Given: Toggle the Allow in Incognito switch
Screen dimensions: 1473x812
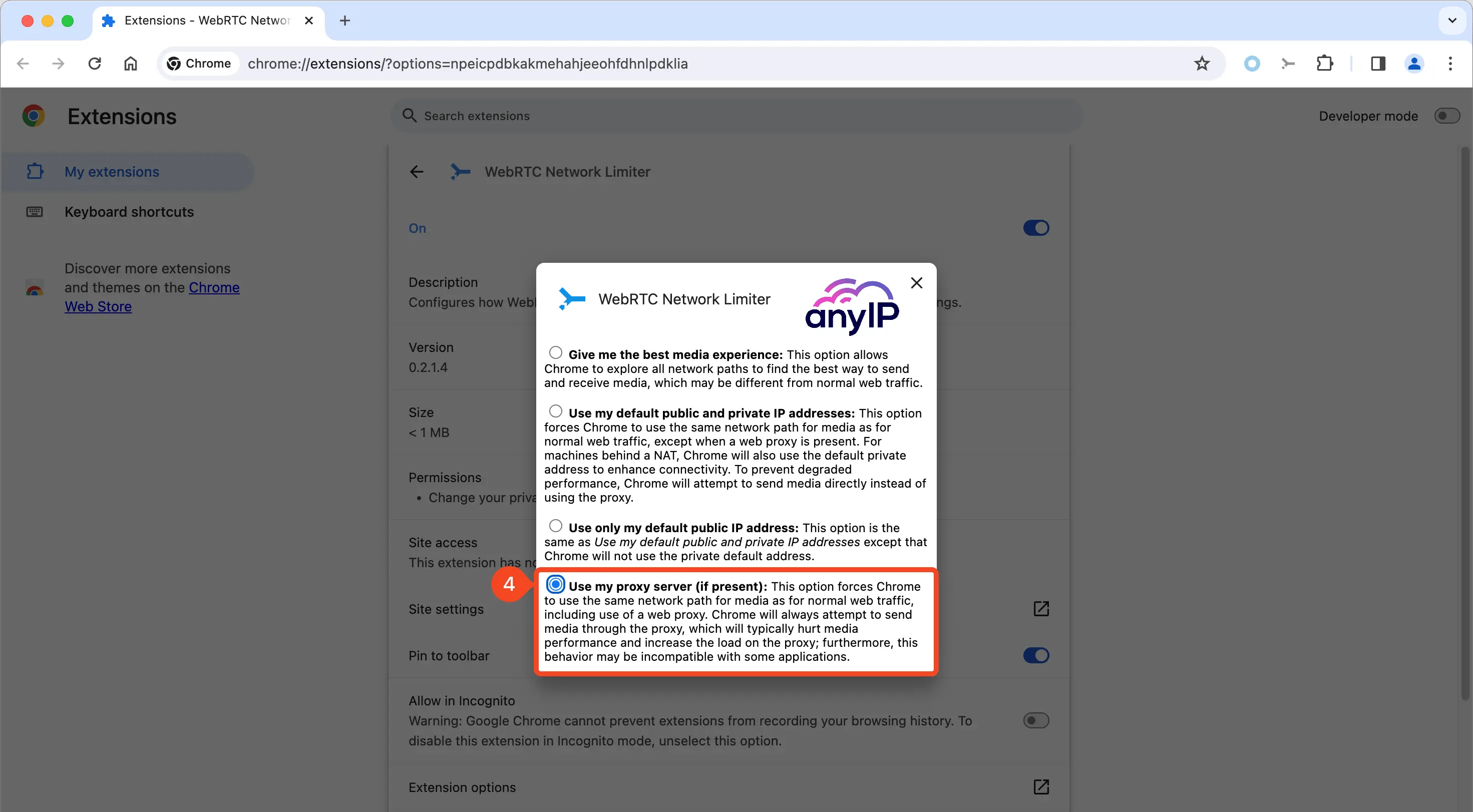Looking at the screenshot, I should click(x=1035, y=720).
